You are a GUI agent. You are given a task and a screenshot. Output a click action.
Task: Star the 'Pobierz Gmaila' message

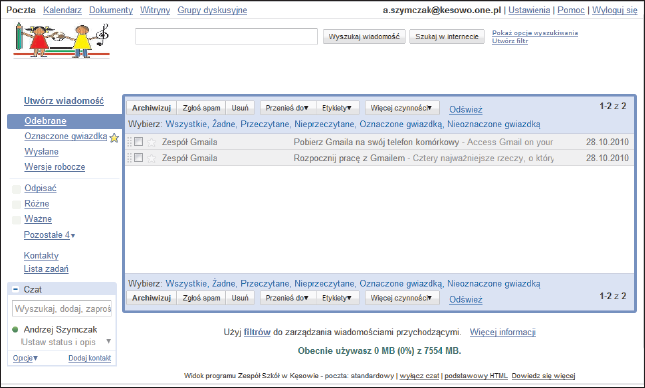tap(151, 142)
